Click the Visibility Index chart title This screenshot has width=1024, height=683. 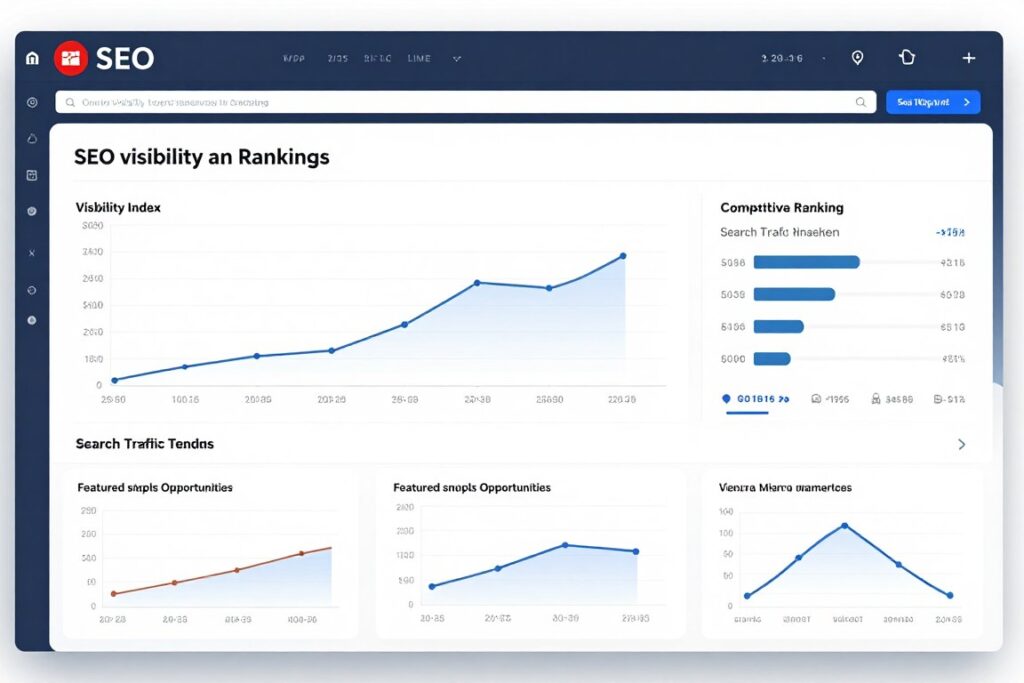pos(118,208)
